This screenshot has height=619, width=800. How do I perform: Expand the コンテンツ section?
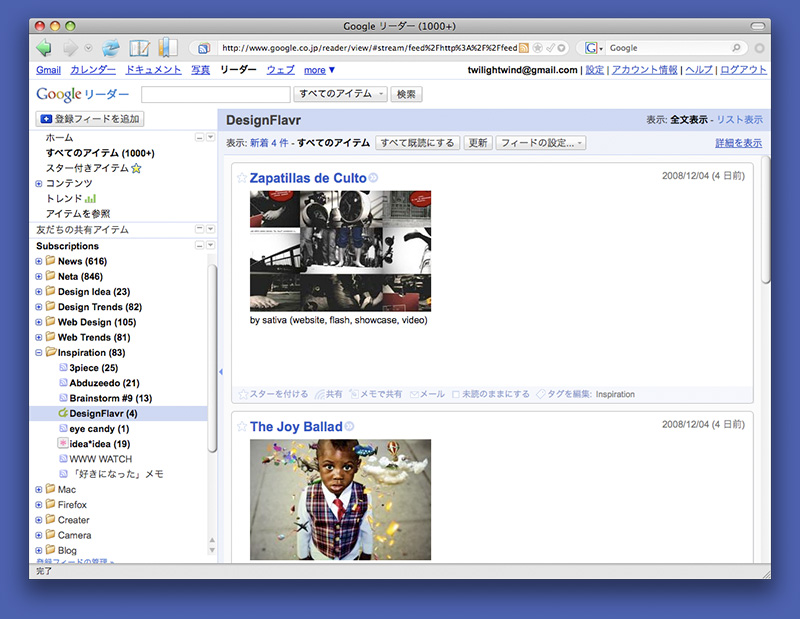click(x=38, y=184)
